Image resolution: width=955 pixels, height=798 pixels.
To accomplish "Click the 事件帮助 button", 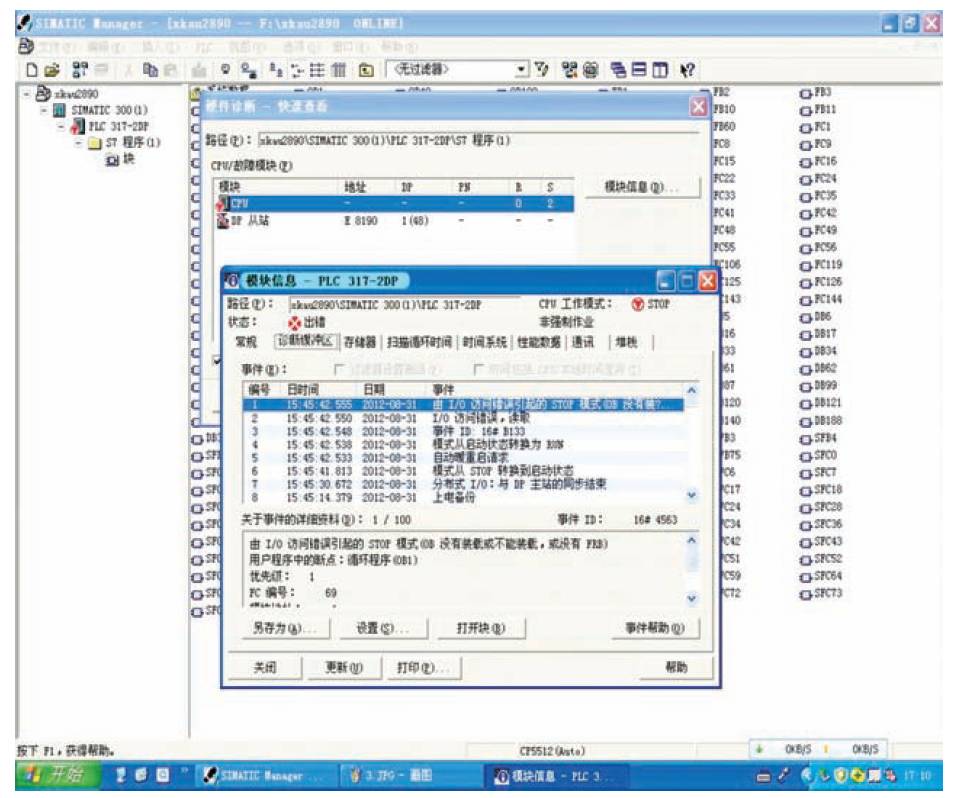I will (x=649, y=629).
